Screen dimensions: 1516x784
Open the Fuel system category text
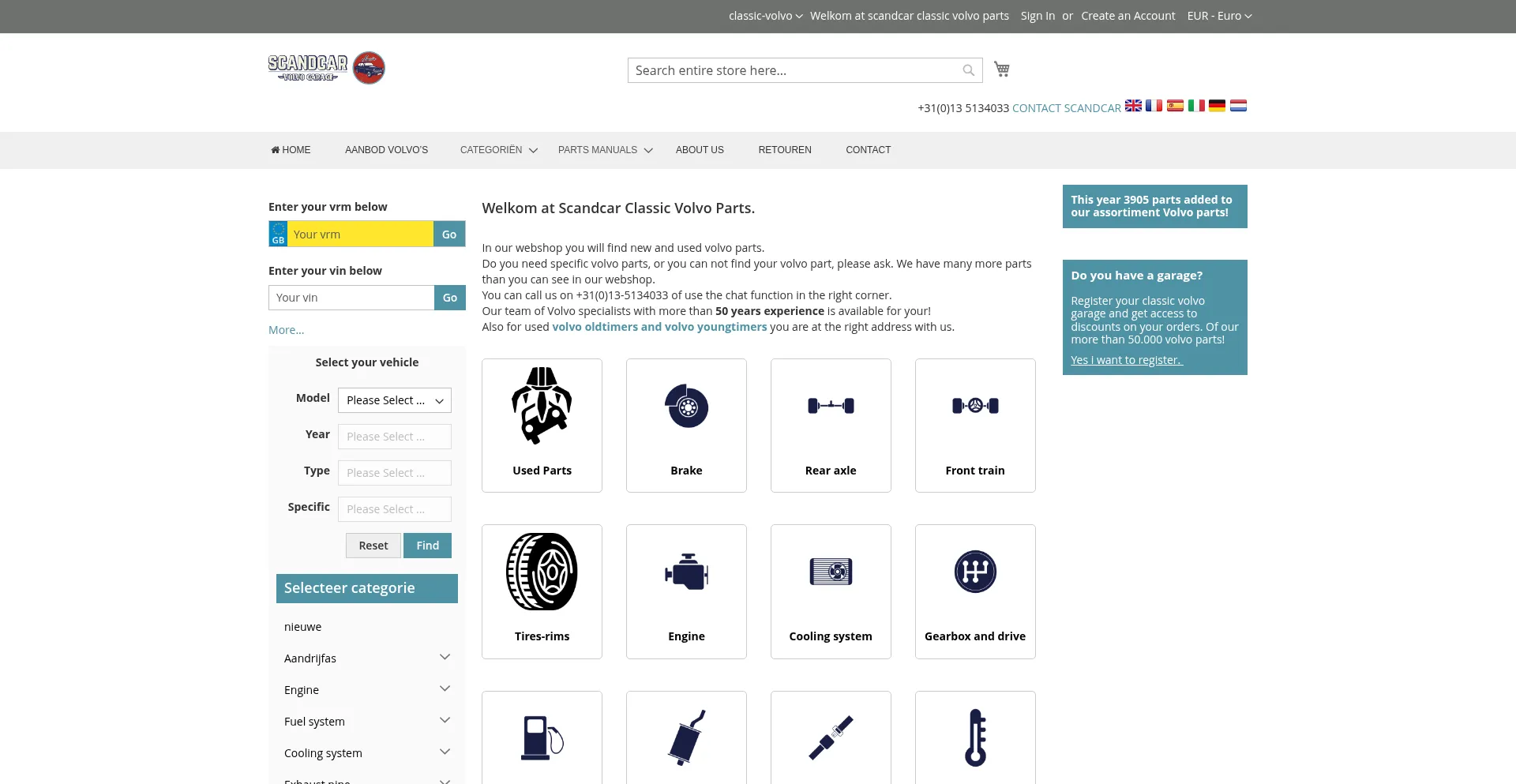click(x=314, y=722)
